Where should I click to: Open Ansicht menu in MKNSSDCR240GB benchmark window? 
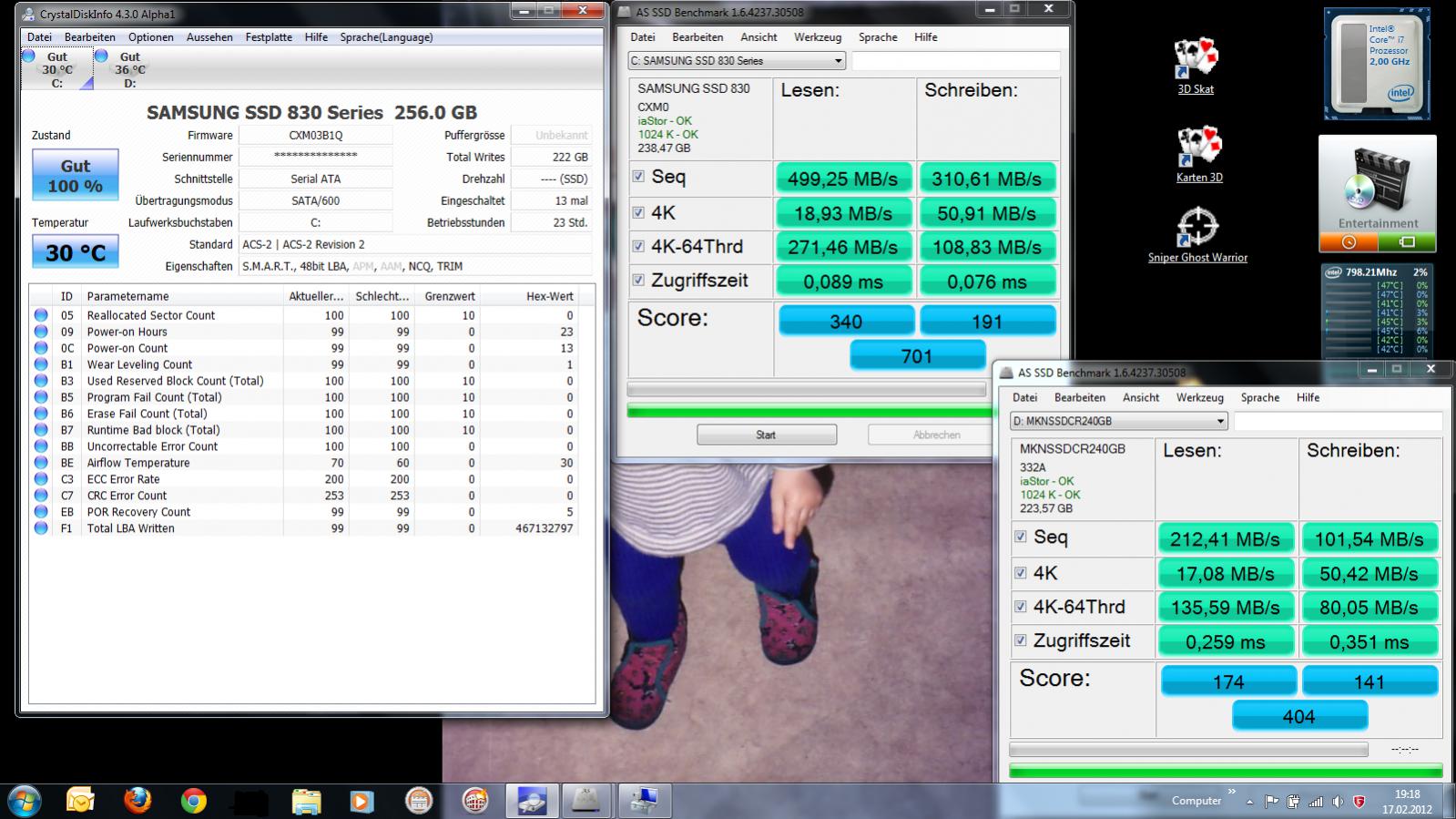coord(1141,397)
